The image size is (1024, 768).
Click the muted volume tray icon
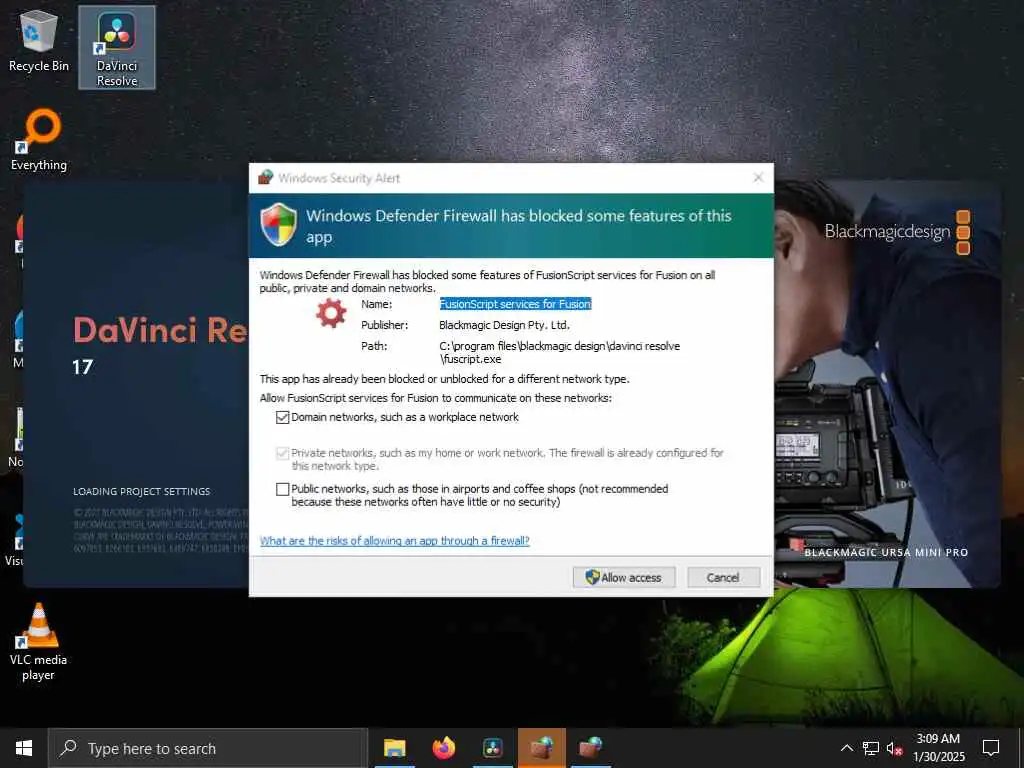(x=895, y=748)
